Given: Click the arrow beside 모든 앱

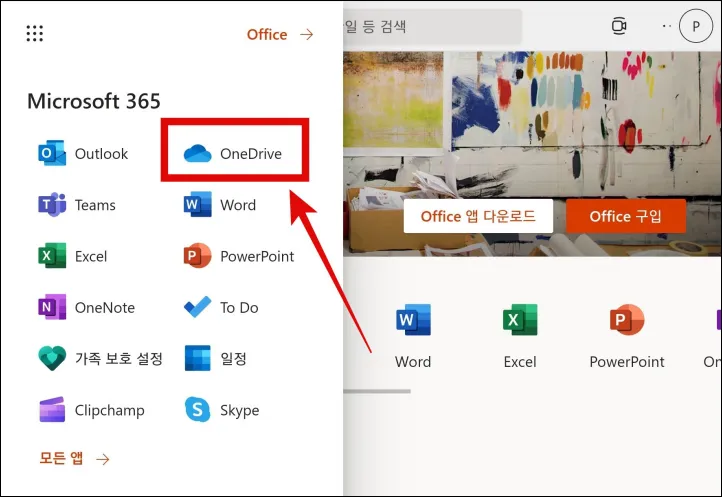Looking at the screenshot, I should pyautogui.click(x=103, y=459).
